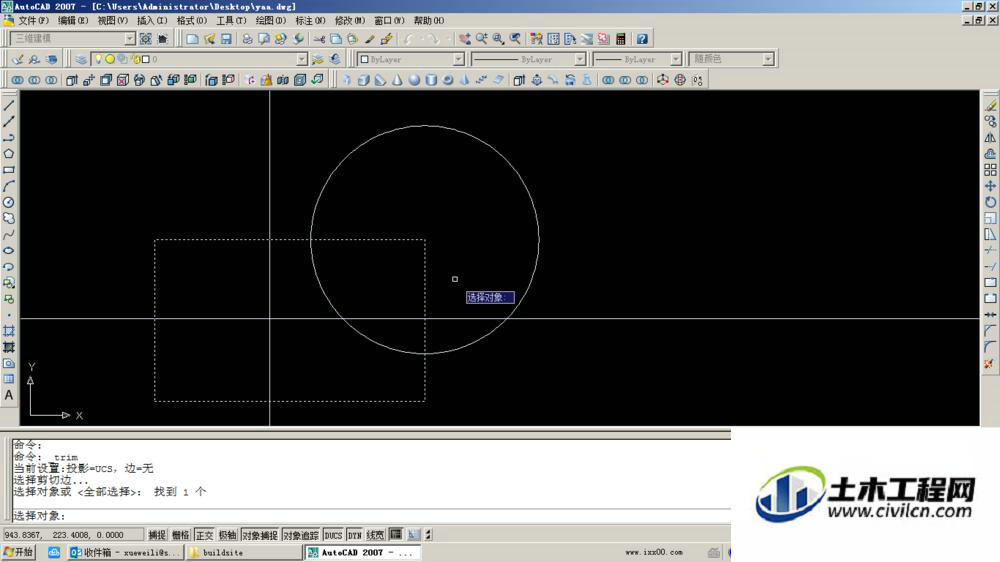Open the 修改(M) menu

click(349, 20)
